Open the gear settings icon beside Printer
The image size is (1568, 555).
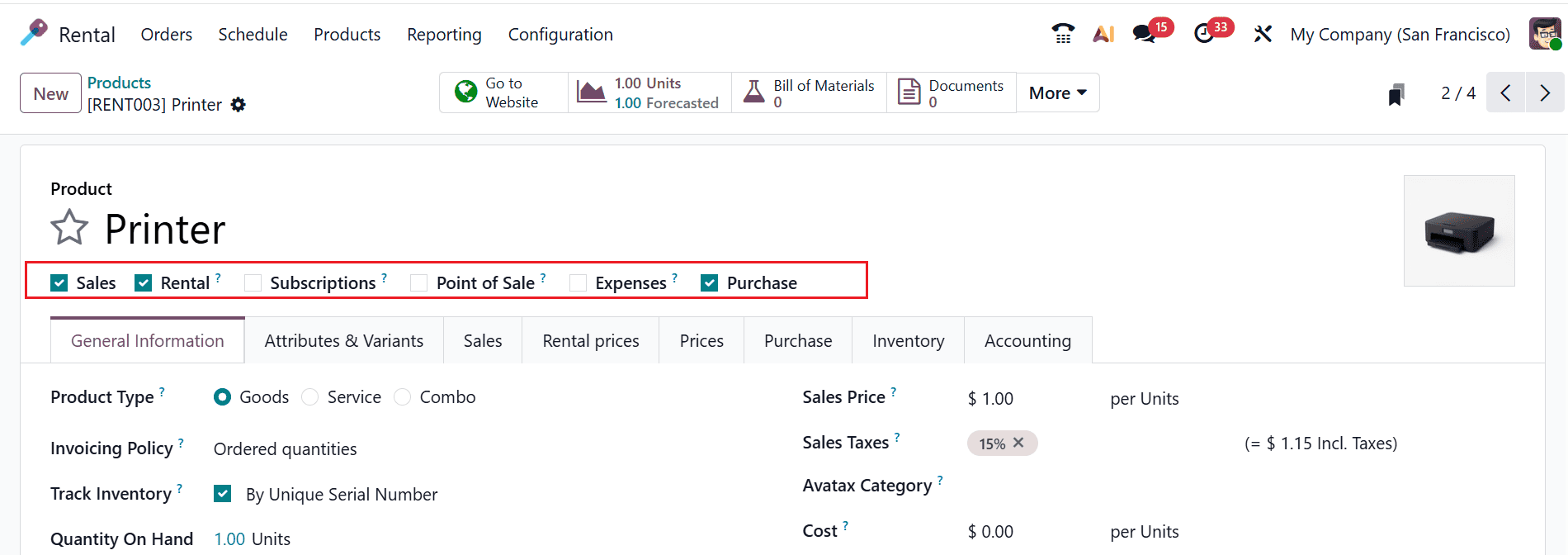click(x=239, y=105)
